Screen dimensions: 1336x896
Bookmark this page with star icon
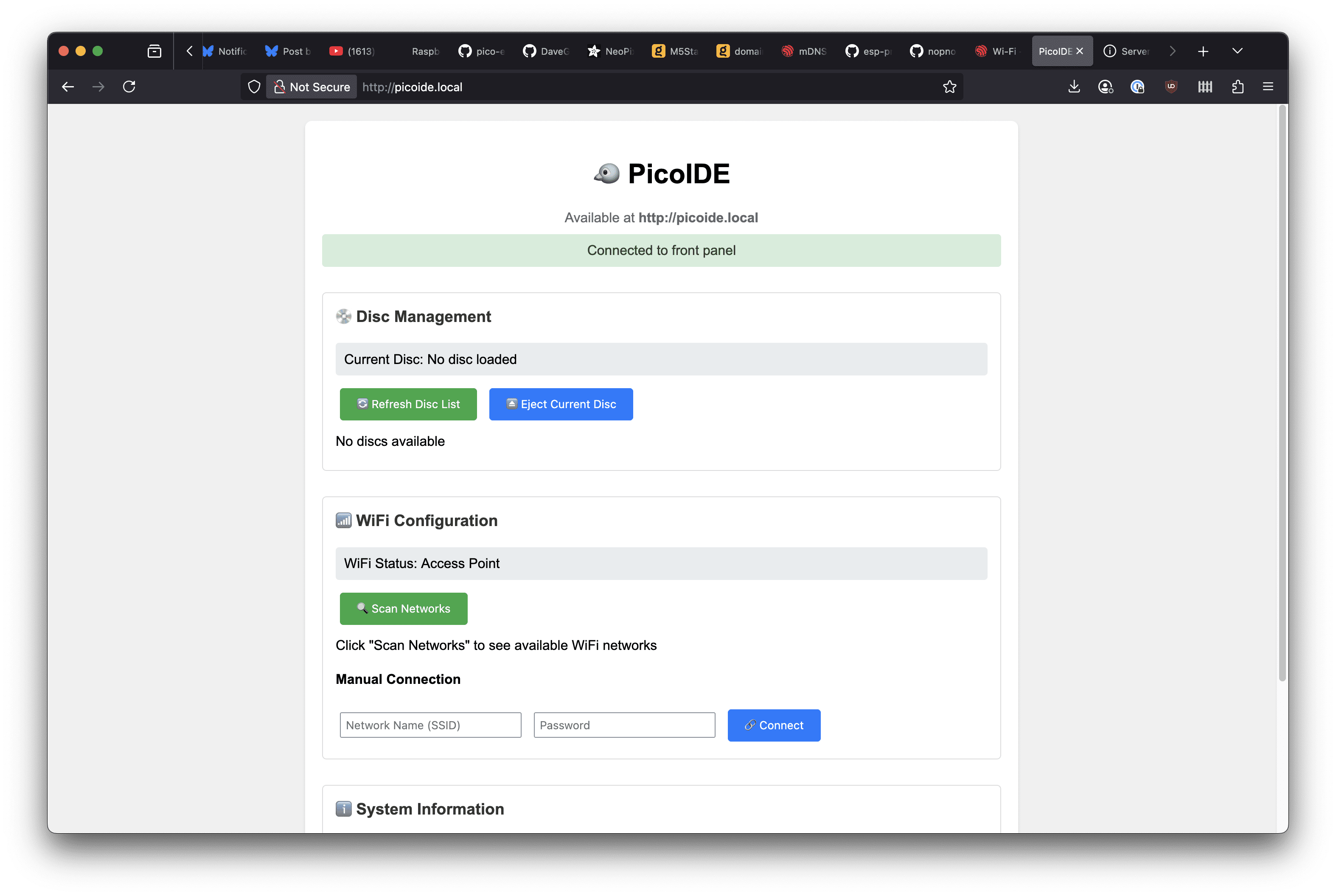[x=949, y=87]
